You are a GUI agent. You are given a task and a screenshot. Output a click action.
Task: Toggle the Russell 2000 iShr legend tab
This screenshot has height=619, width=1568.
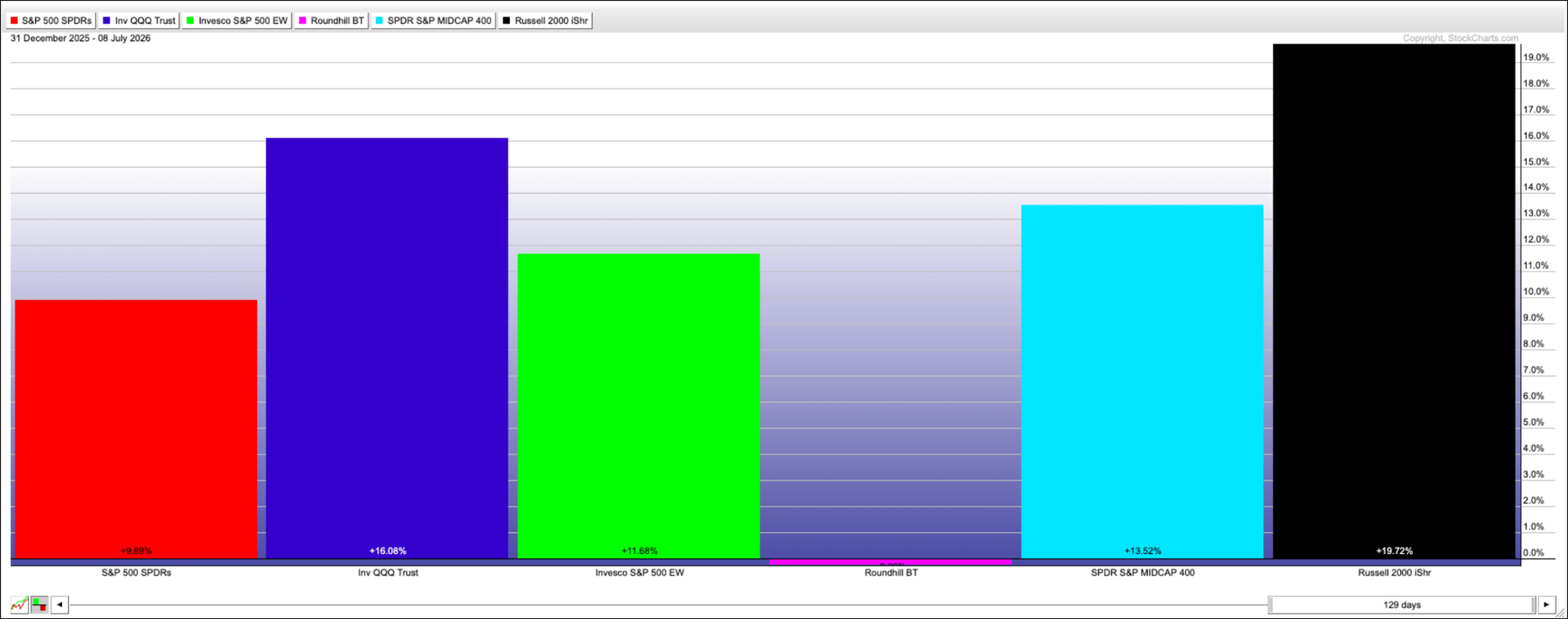[x=546, y=20]
